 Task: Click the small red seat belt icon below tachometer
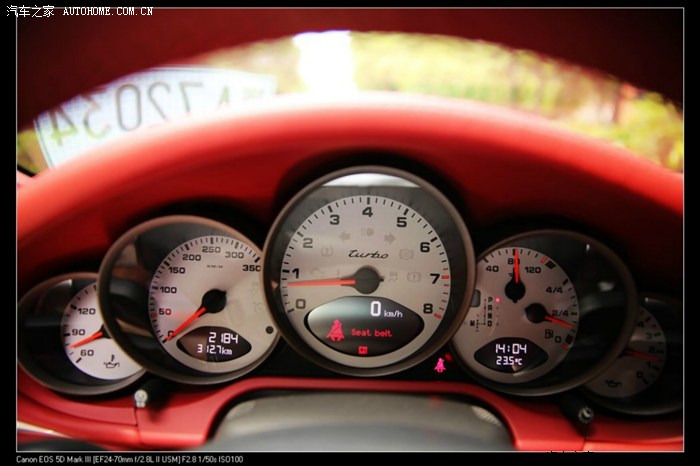439,364
